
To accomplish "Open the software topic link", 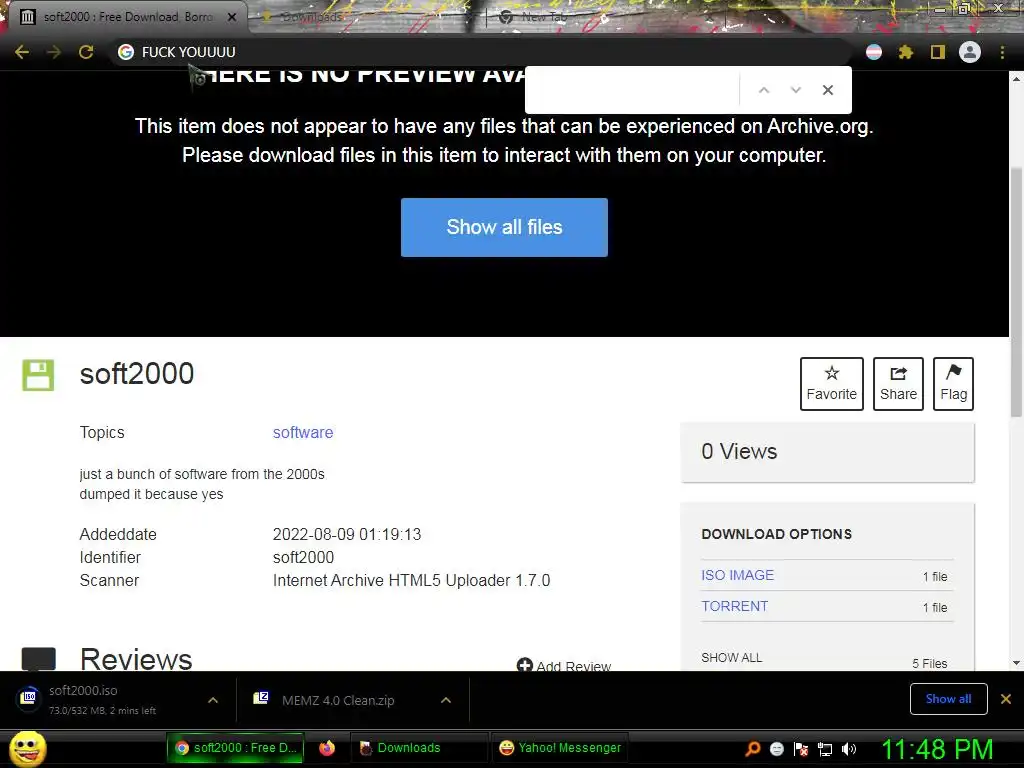I will (x=303, y=432).
